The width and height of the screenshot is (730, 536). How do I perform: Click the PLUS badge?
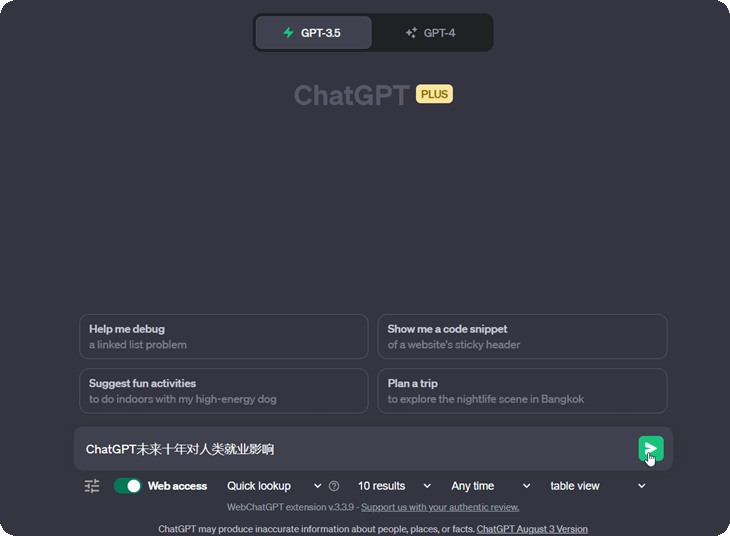tap(434, 94)
